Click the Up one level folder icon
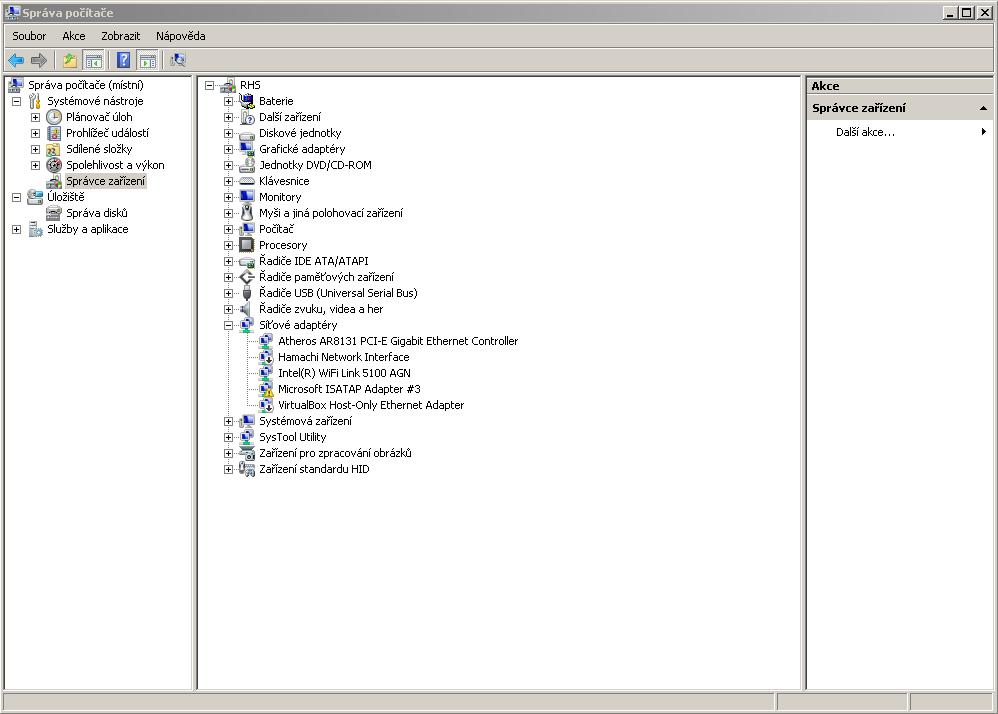Image resolution: width=998 pixels, height=714 pixels. [x=70, y=60]
